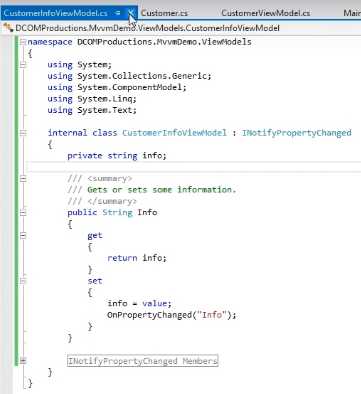Click the 'return info;' statement
Viewport: 361px width, 394px height.
(137, 258)
